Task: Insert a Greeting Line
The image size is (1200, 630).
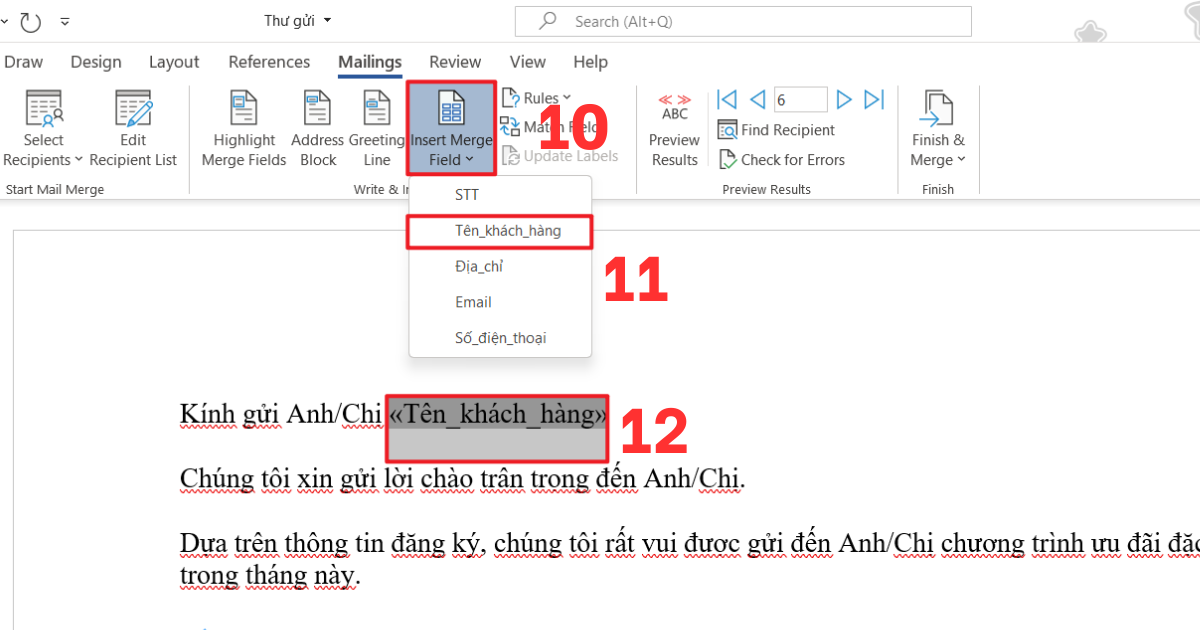Action: 377,129
